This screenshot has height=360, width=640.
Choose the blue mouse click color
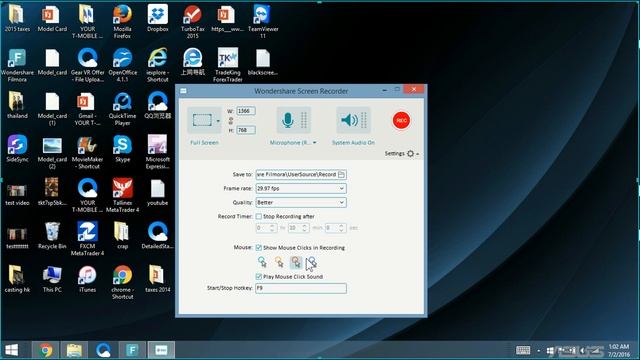pos(312,262)
